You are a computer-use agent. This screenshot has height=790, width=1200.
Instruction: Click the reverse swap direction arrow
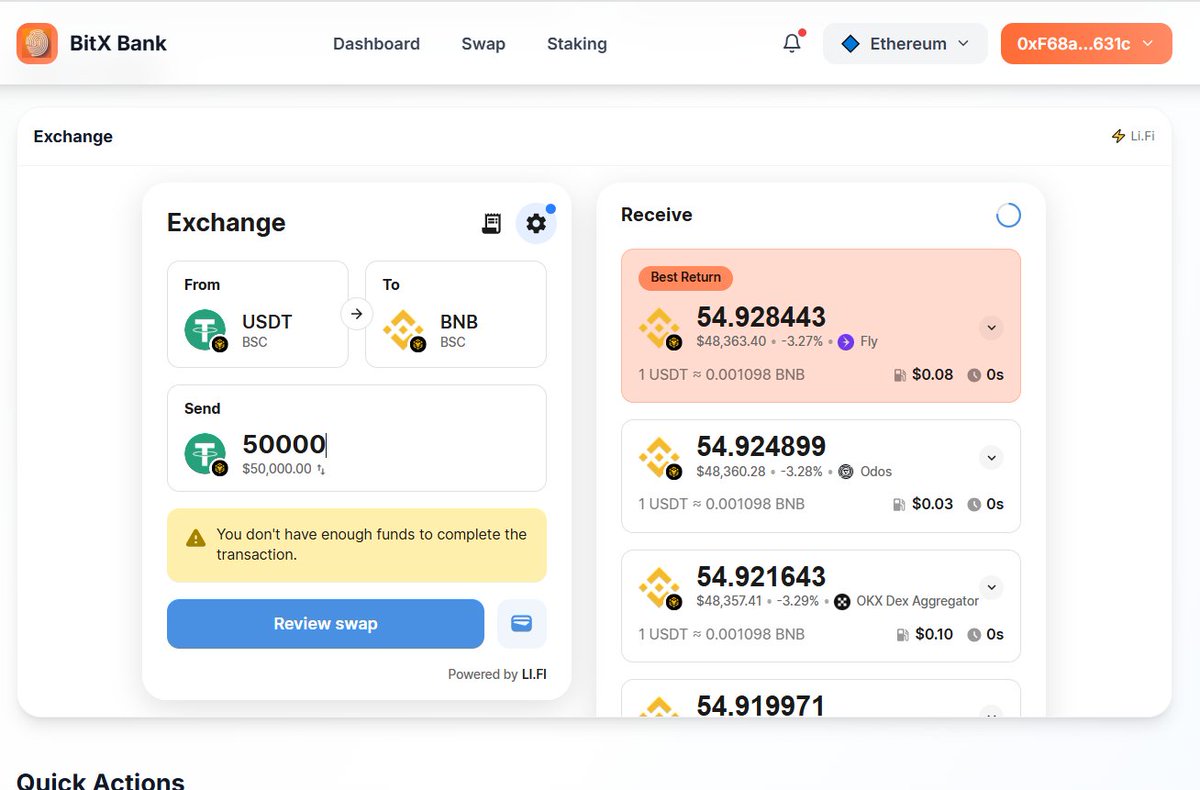357,313
